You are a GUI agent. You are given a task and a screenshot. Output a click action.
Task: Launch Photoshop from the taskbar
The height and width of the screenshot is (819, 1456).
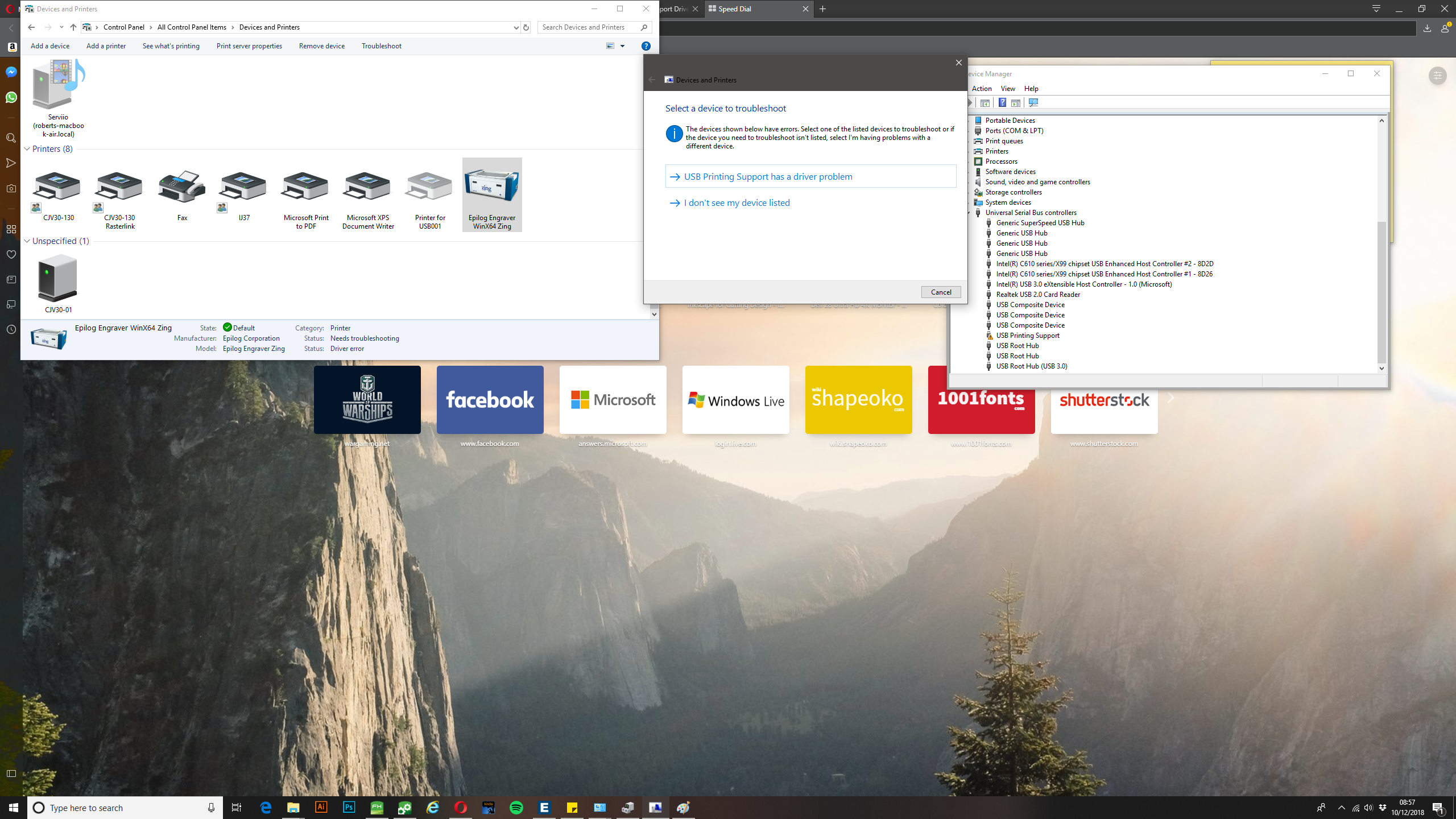point(349,808)
